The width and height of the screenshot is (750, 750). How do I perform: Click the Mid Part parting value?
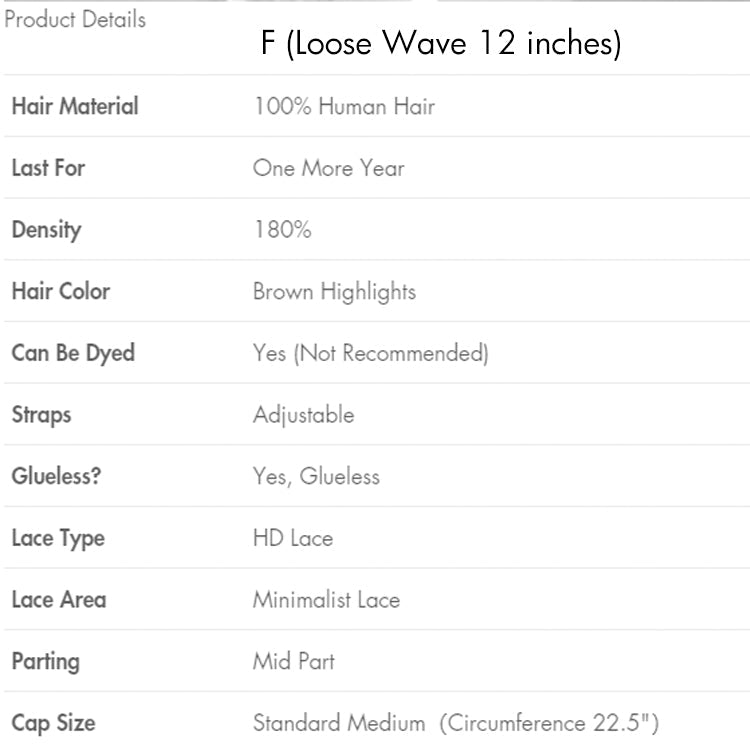tap(293, 661)
